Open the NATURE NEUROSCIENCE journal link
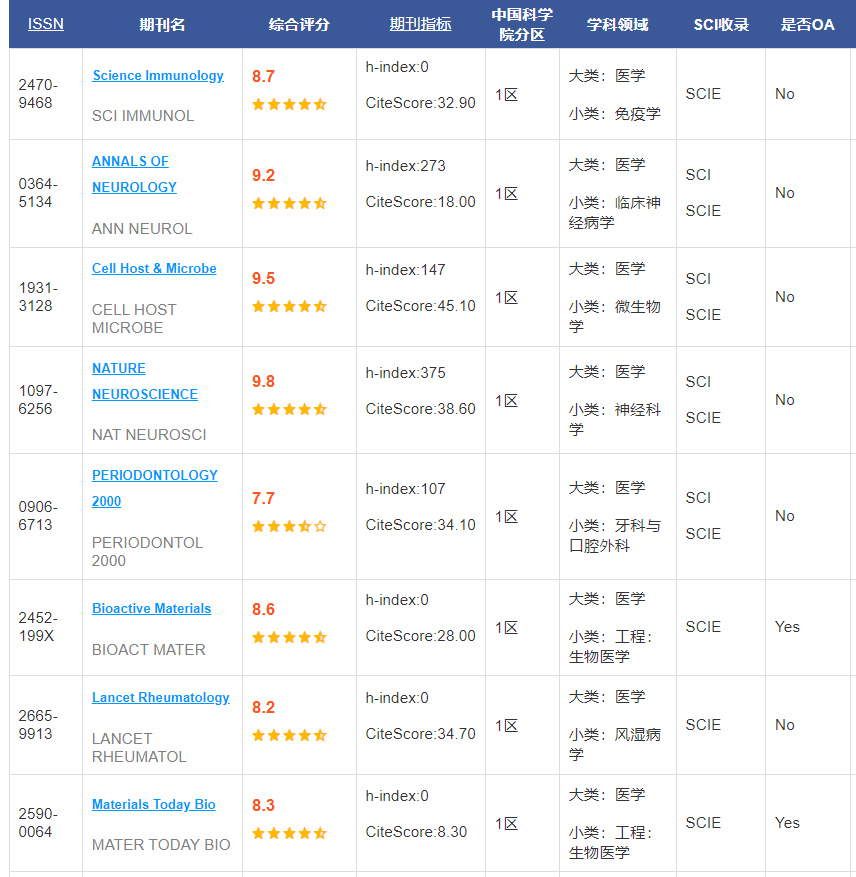 click(144, 381)
